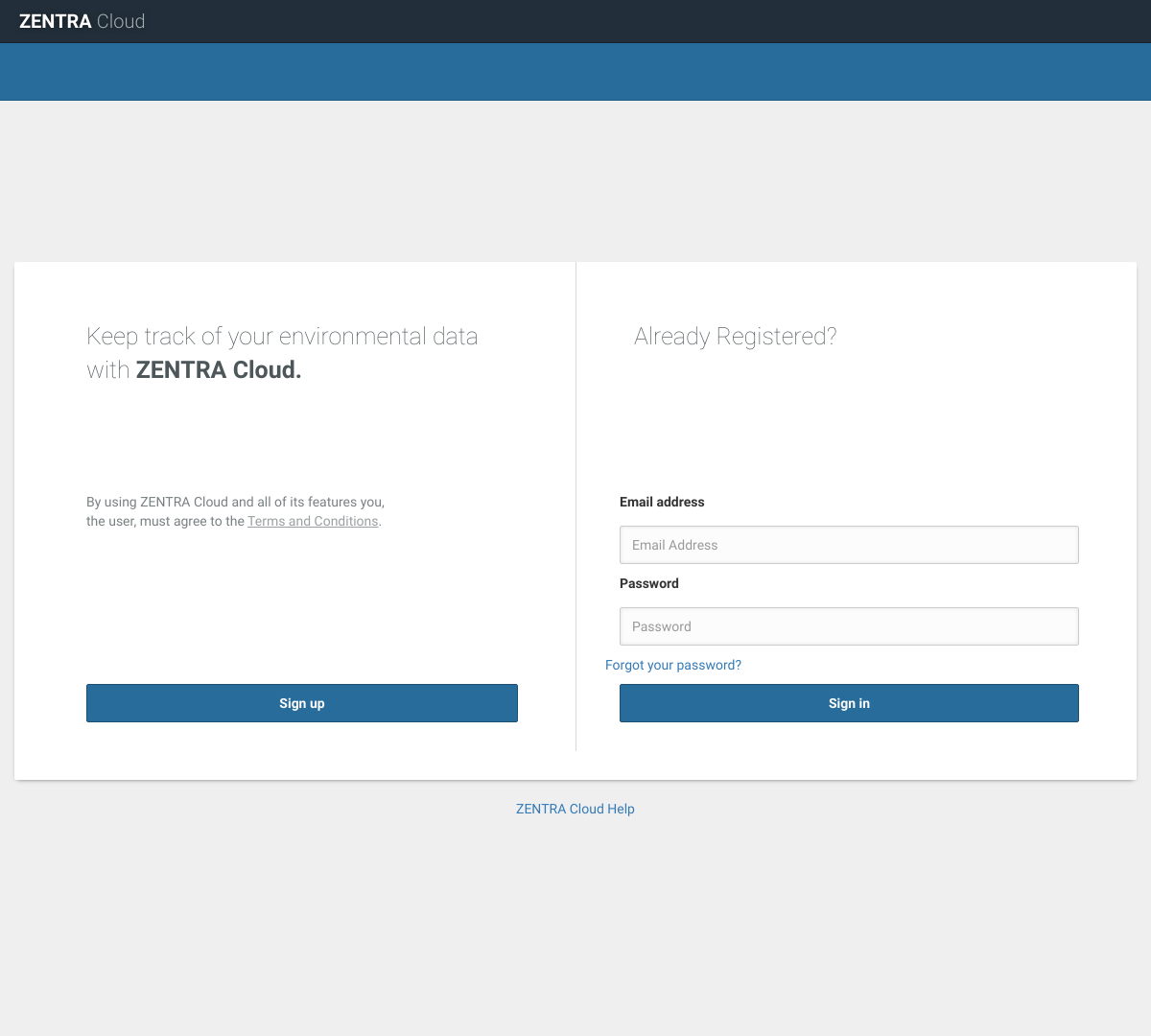Click the blue banner below the header
Image resolution: width=1151 pixels, height=1036 pixels.
575,72
